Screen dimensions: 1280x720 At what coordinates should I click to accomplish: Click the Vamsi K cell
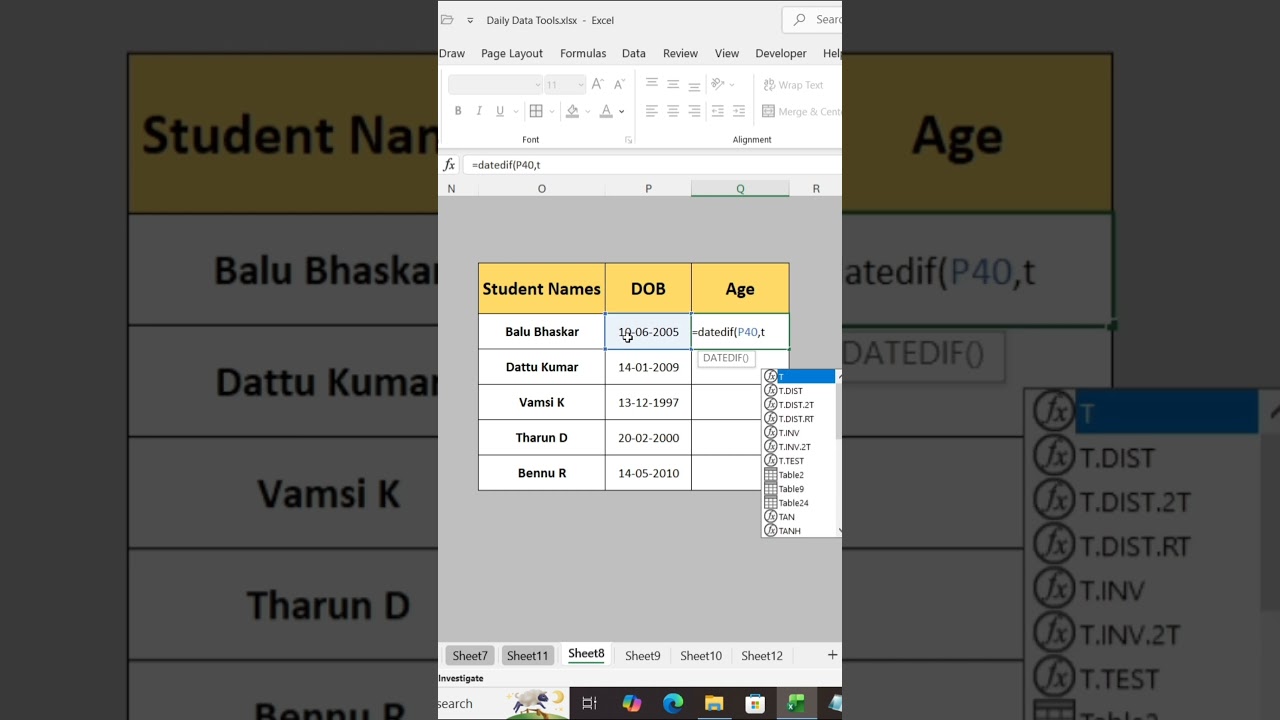pos(542,402)
